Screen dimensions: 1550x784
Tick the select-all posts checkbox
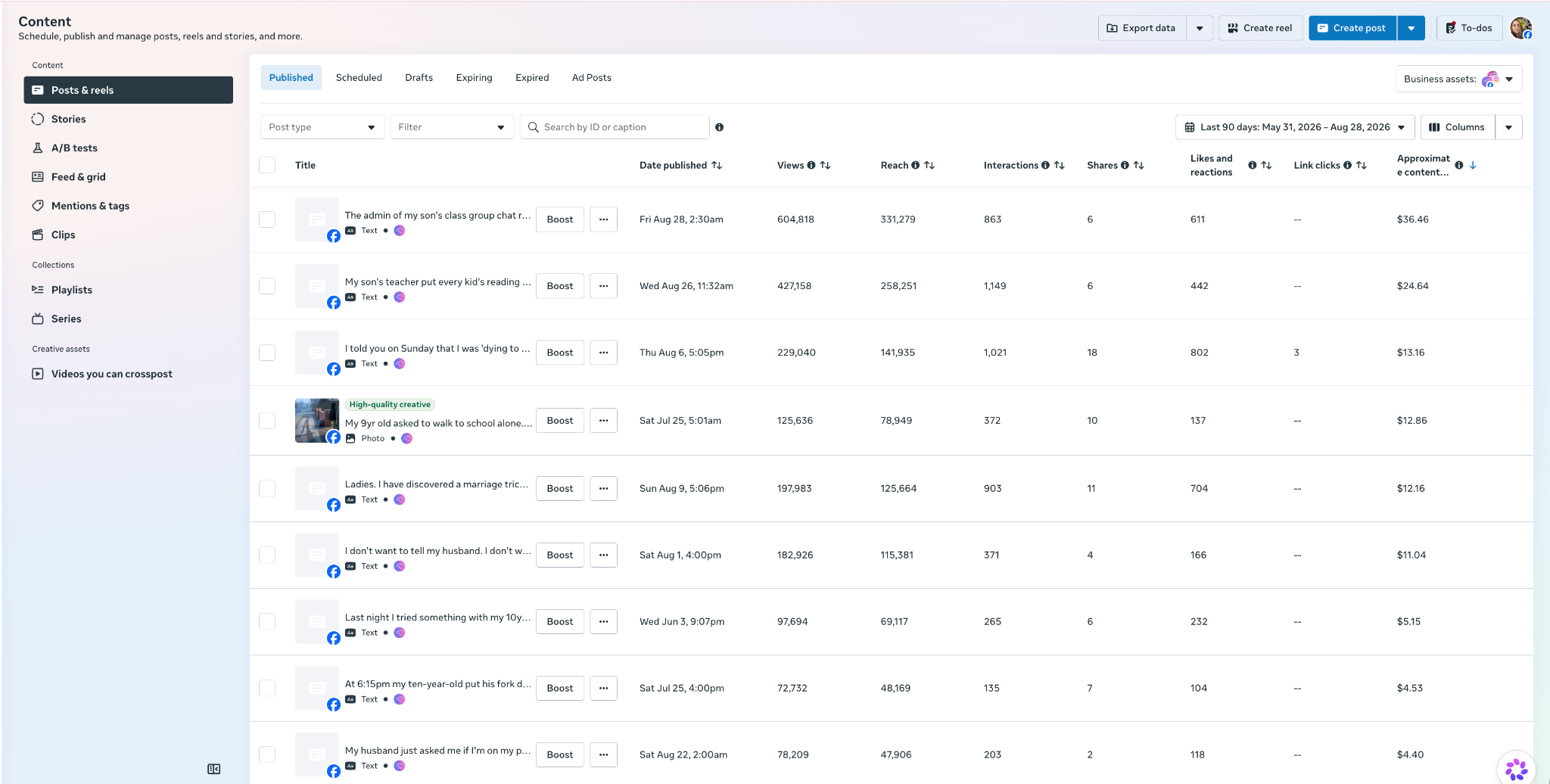(267, 165)
